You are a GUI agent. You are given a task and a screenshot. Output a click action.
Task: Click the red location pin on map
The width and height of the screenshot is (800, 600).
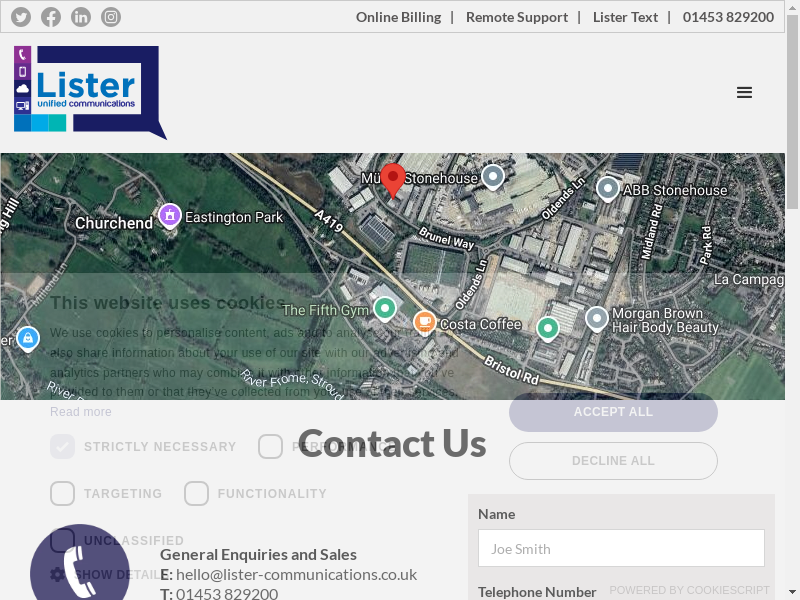click(393, 181)
